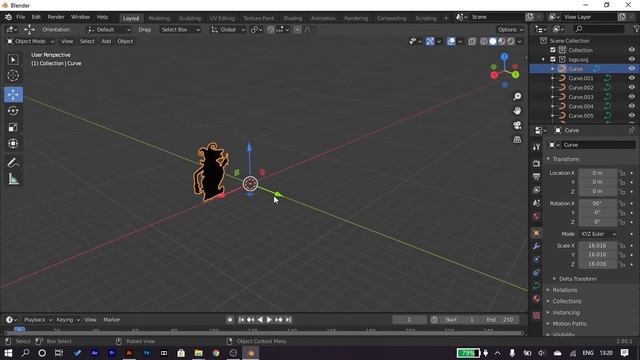Image resolution: width=640 pixels, height=360 pixels.
Task: Open the Options dropdown
Action: click(x=510, y=30)
